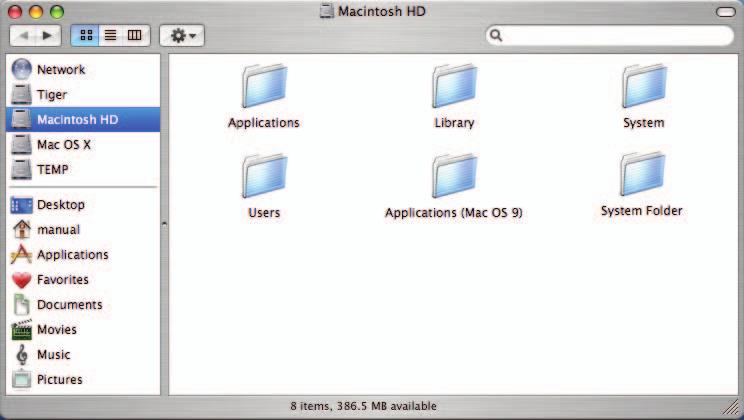Minimize the window with the yellow button

(x=36, y=11)
